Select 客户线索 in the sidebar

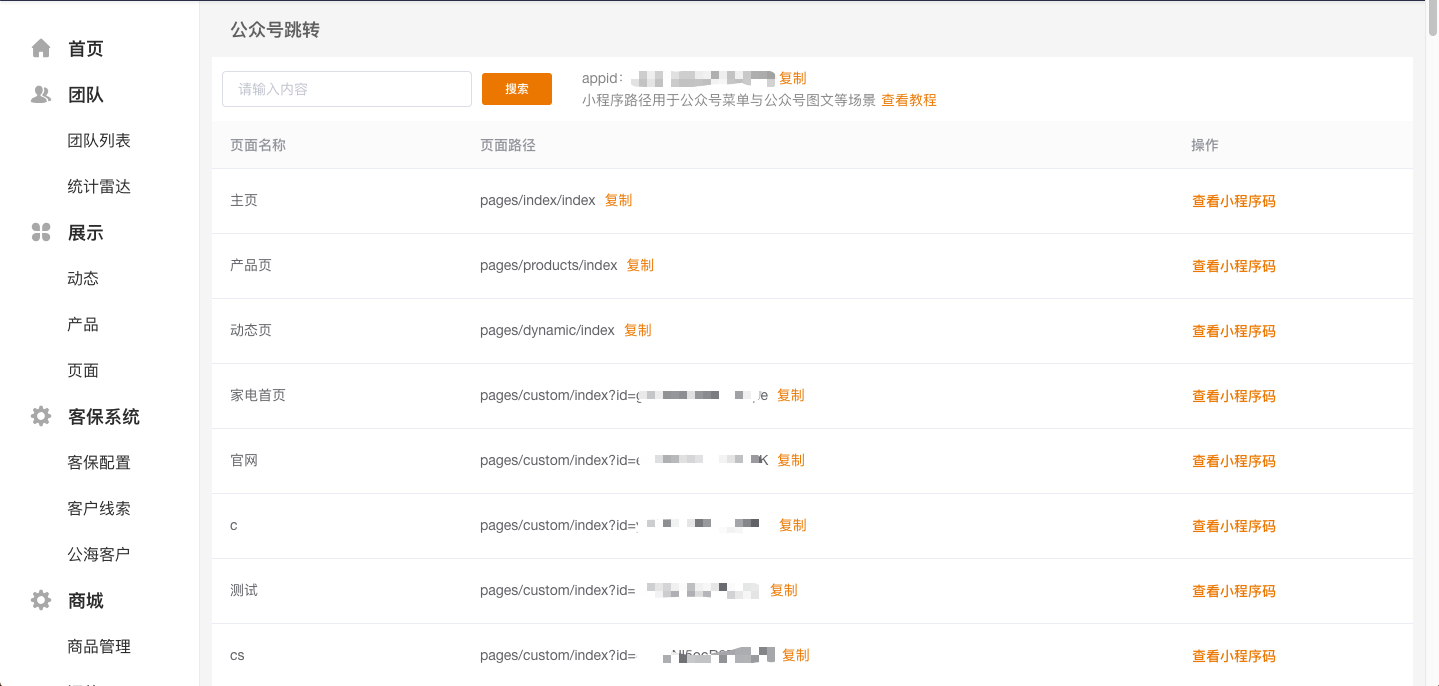[x=99, y=508]
